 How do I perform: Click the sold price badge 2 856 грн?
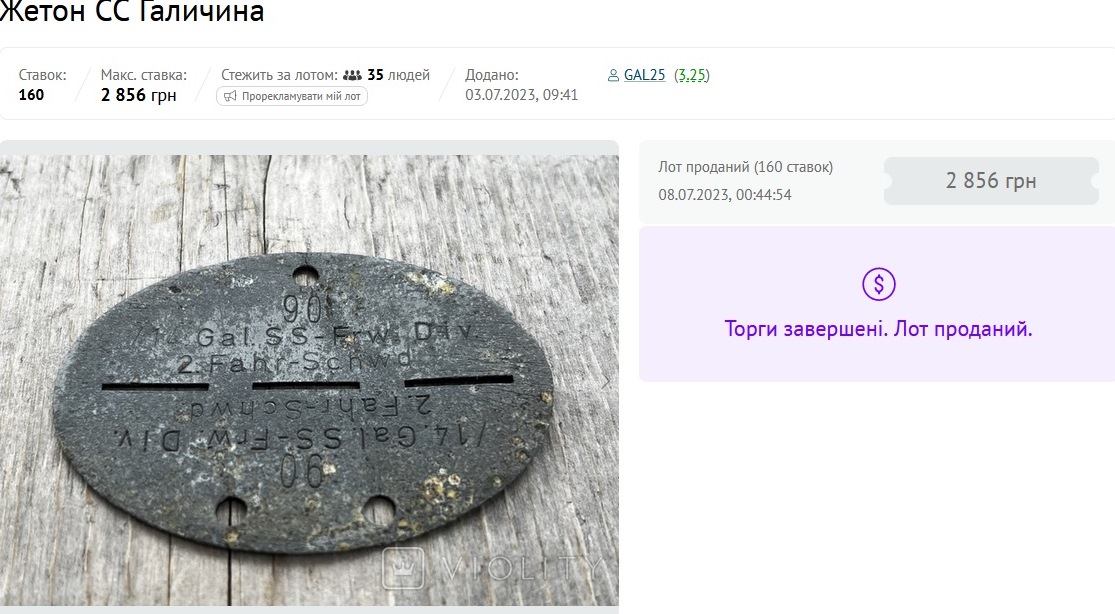[x=991, y=181]
